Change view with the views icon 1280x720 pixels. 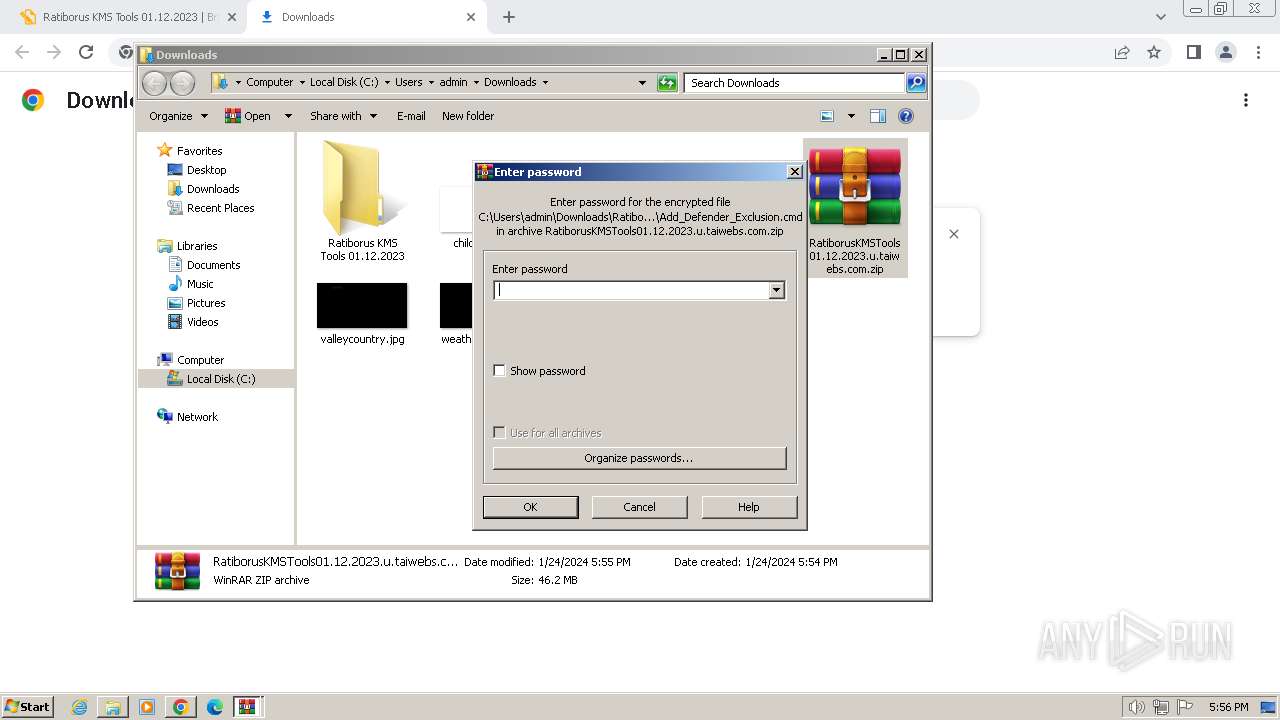pos(827,116)
